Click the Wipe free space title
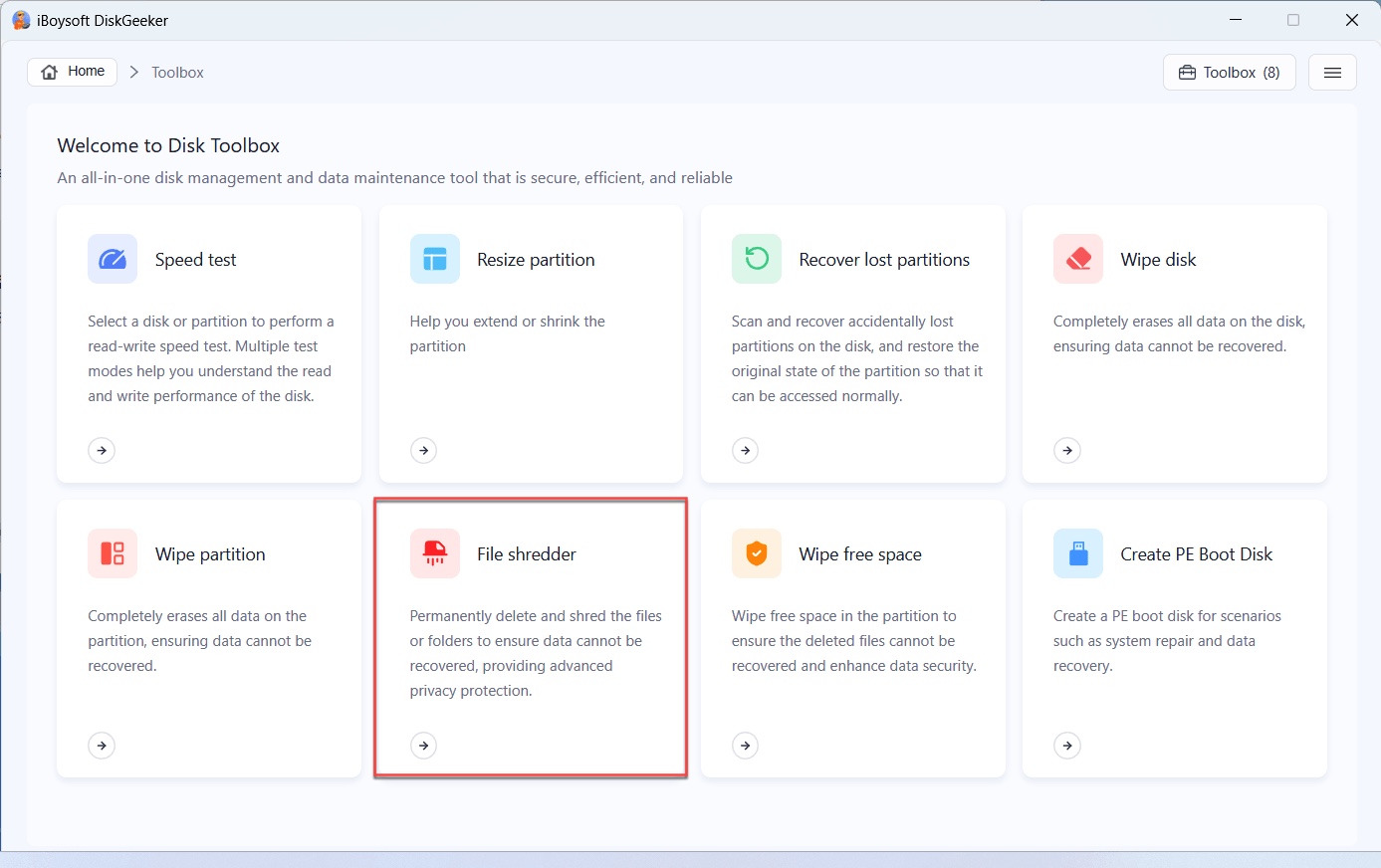Viewport: 1381px width, 868px height. pos(860,554)
